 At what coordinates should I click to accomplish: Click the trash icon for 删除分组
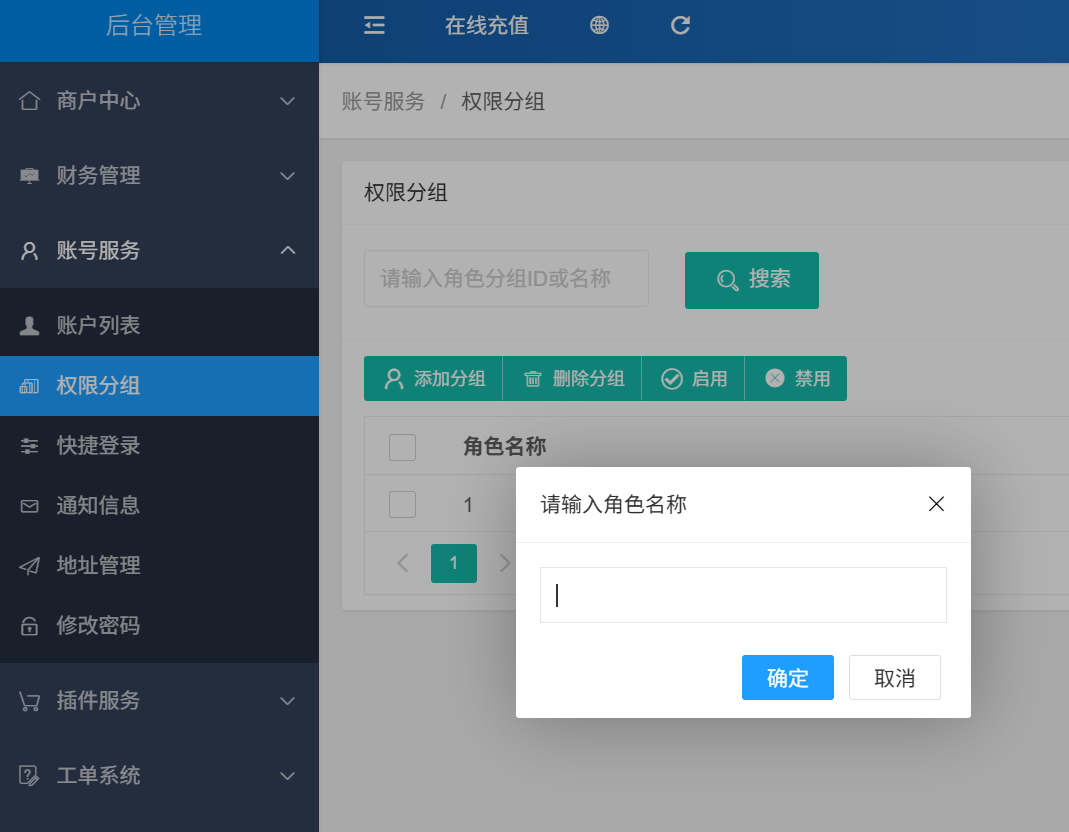[533, 379]
